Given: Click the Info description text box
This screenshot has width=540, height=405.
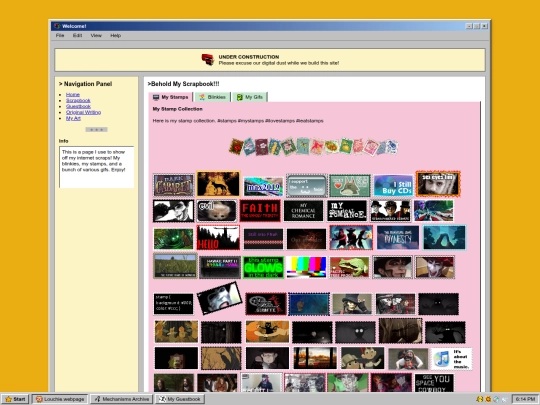Looking at the screenshot, I should coord(96,167).
